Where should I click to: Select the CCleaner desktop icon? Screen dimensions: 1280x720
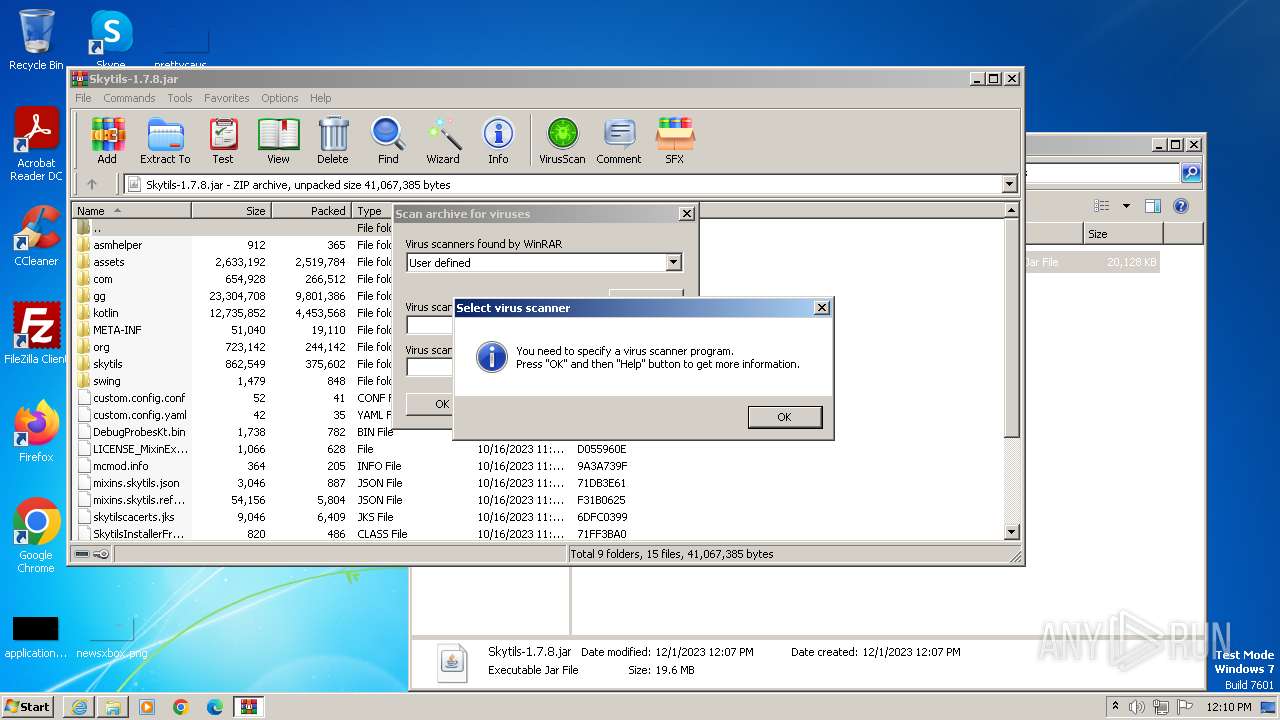pos(36,236)
